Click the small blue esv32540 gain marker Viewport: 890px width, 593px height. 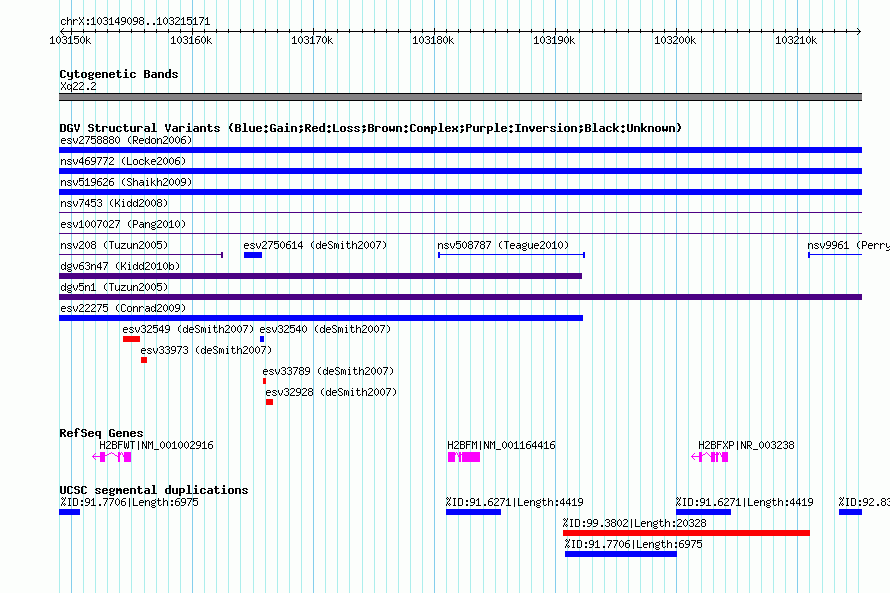pos(262,339)
